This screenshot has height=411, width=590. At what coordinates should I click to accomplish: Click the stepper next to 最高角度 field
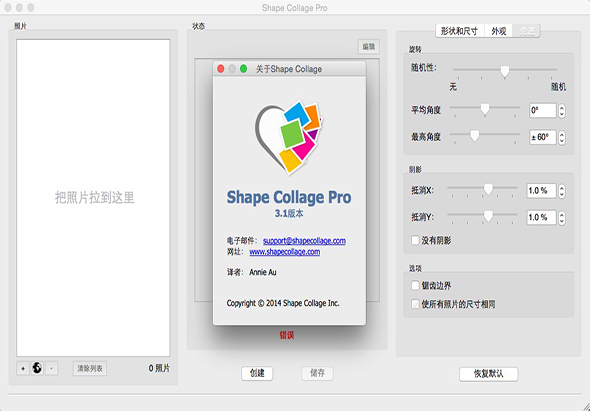tap(562, 137)
